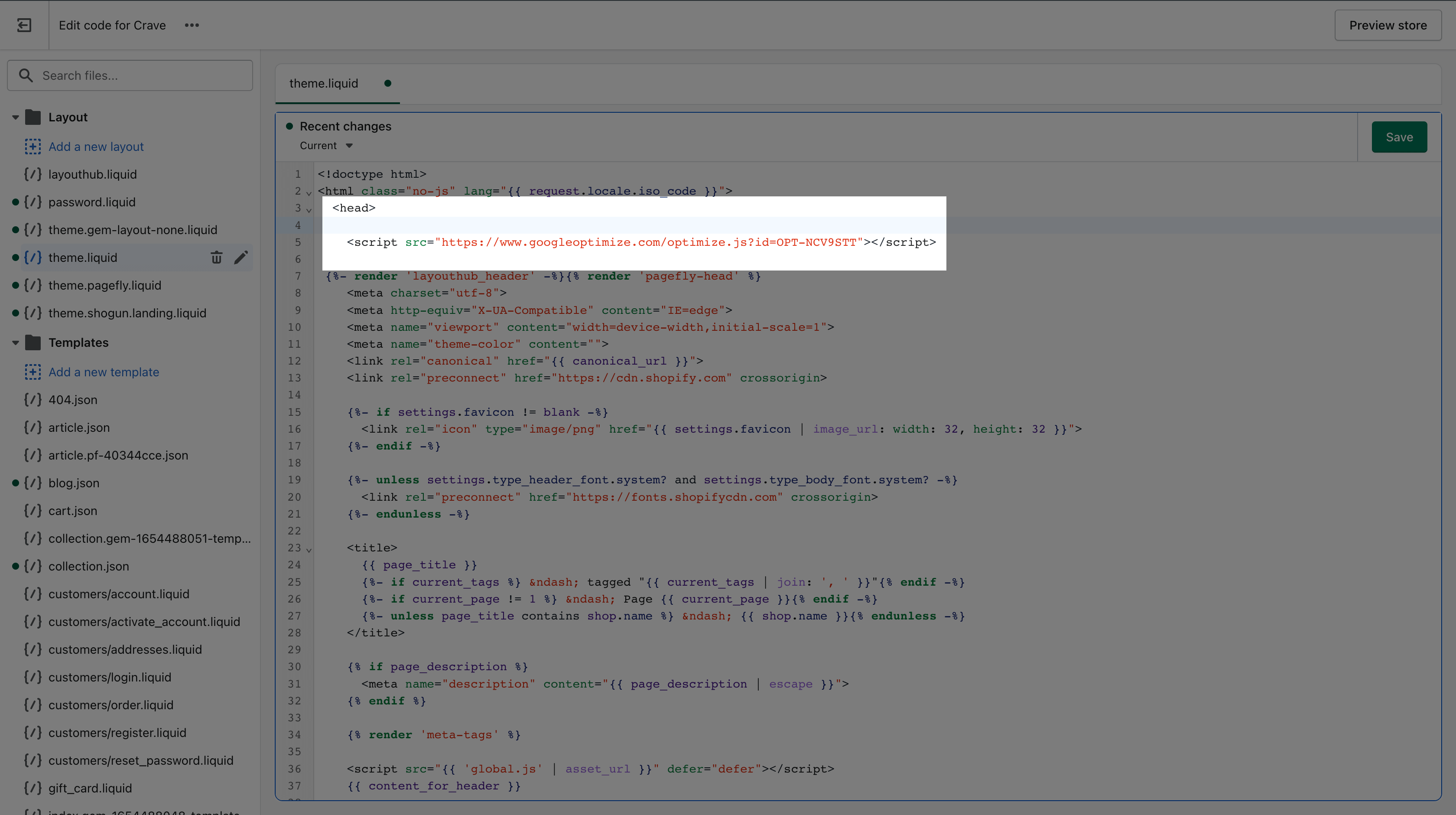Image resolution: width=1456 pixels, height=815 pixels.
Task: Click the canonical link tag on line 12
Action: pyautogui.click(x=525, y=361)
